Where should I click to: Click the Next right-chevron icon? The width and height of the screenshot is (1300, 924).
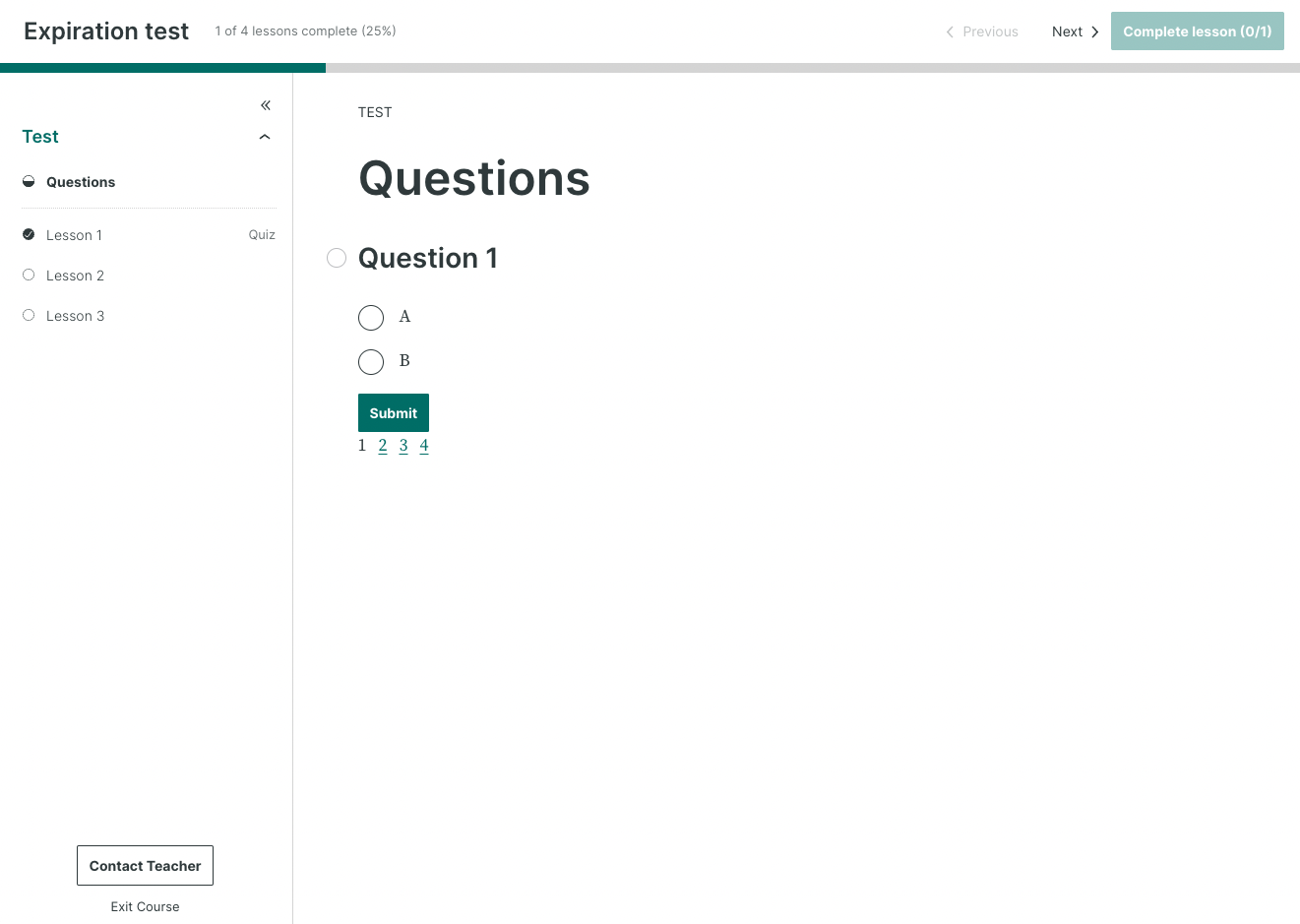(x=1094, y=31)
